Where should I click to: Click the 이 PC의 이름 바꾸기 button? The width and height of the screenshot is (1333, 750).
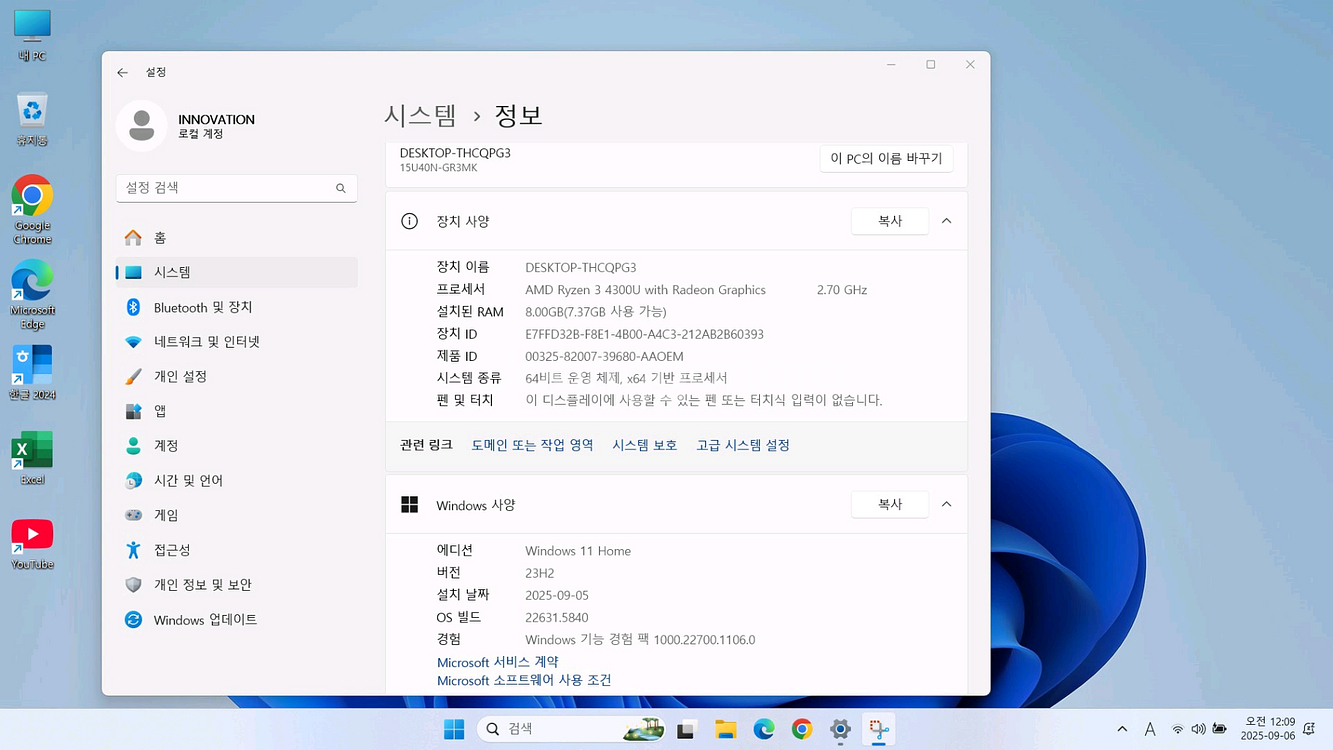(x=886, y=158)
